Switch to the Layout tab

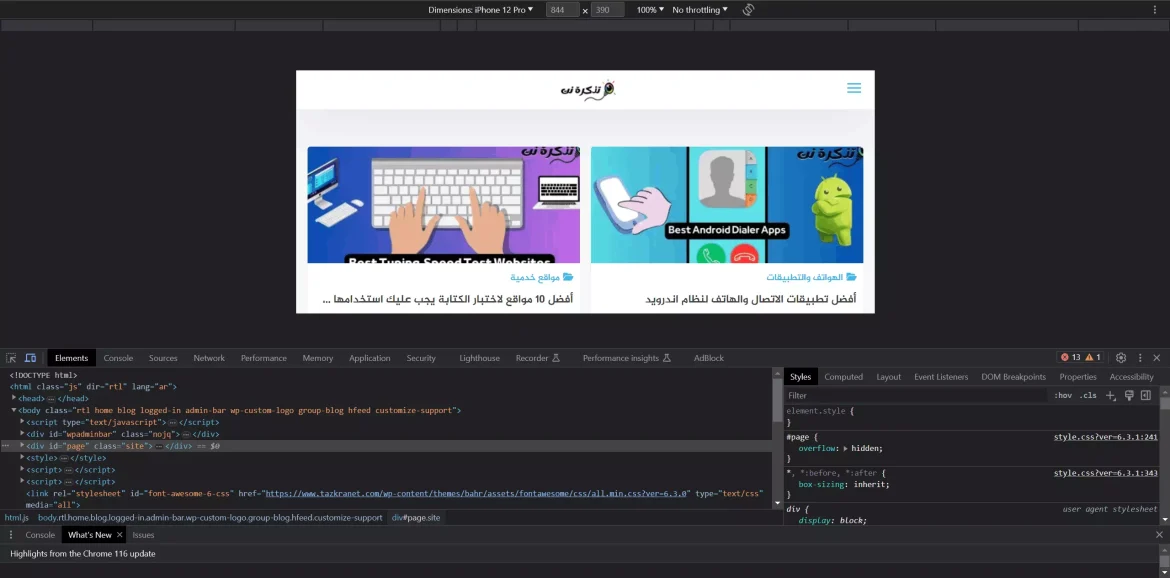(889, 377)
